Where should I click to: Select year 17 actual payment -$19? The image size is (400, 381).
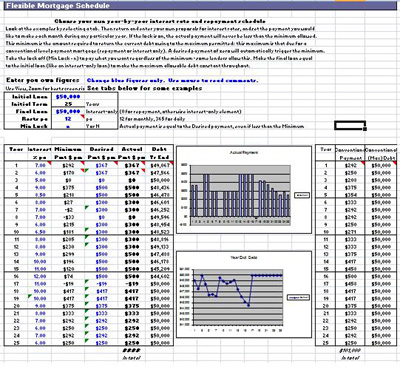click(x=132, y=284)
